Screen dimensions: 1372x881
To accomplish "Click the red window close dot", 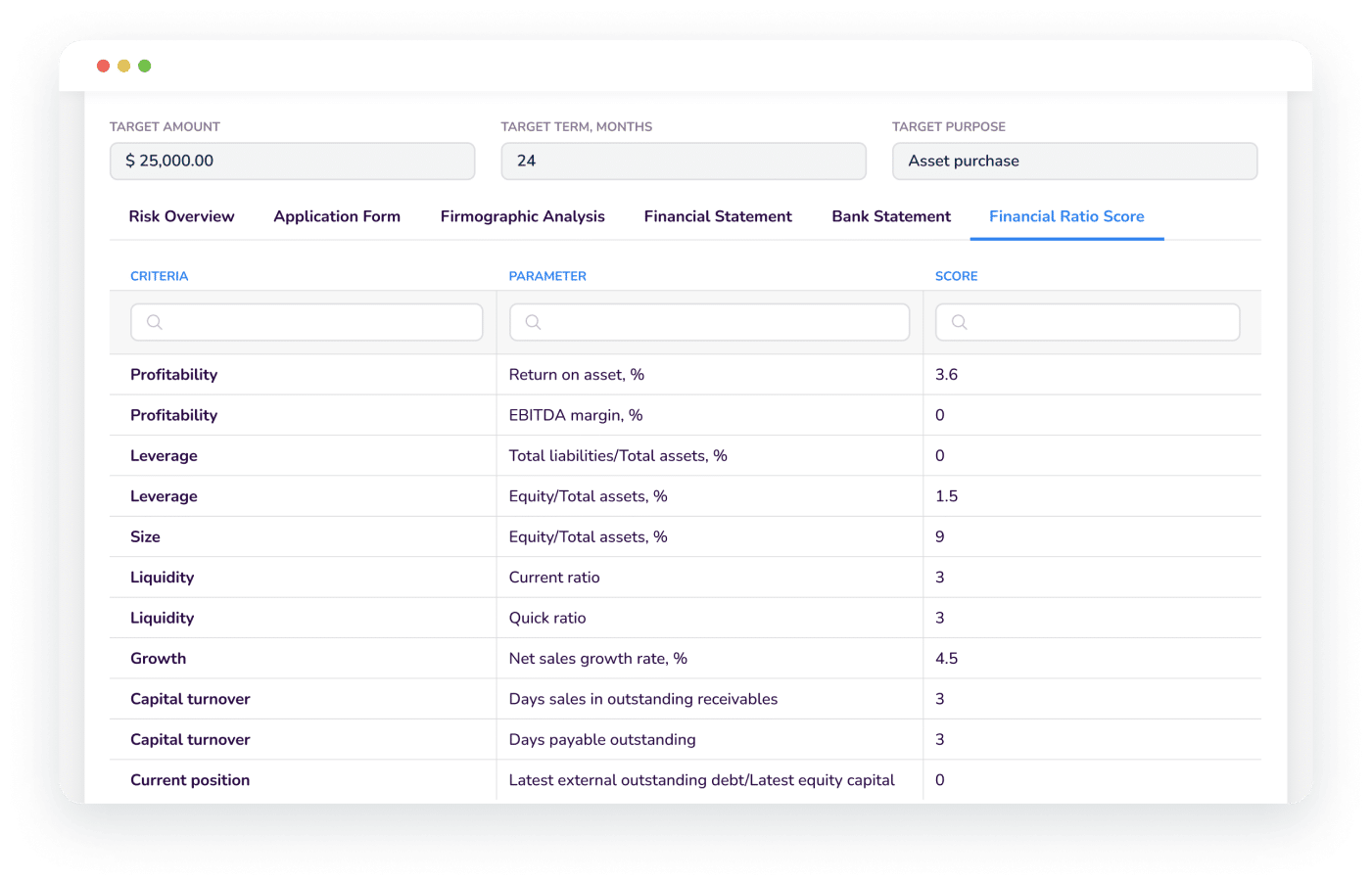I will click(x=103, y=66).
